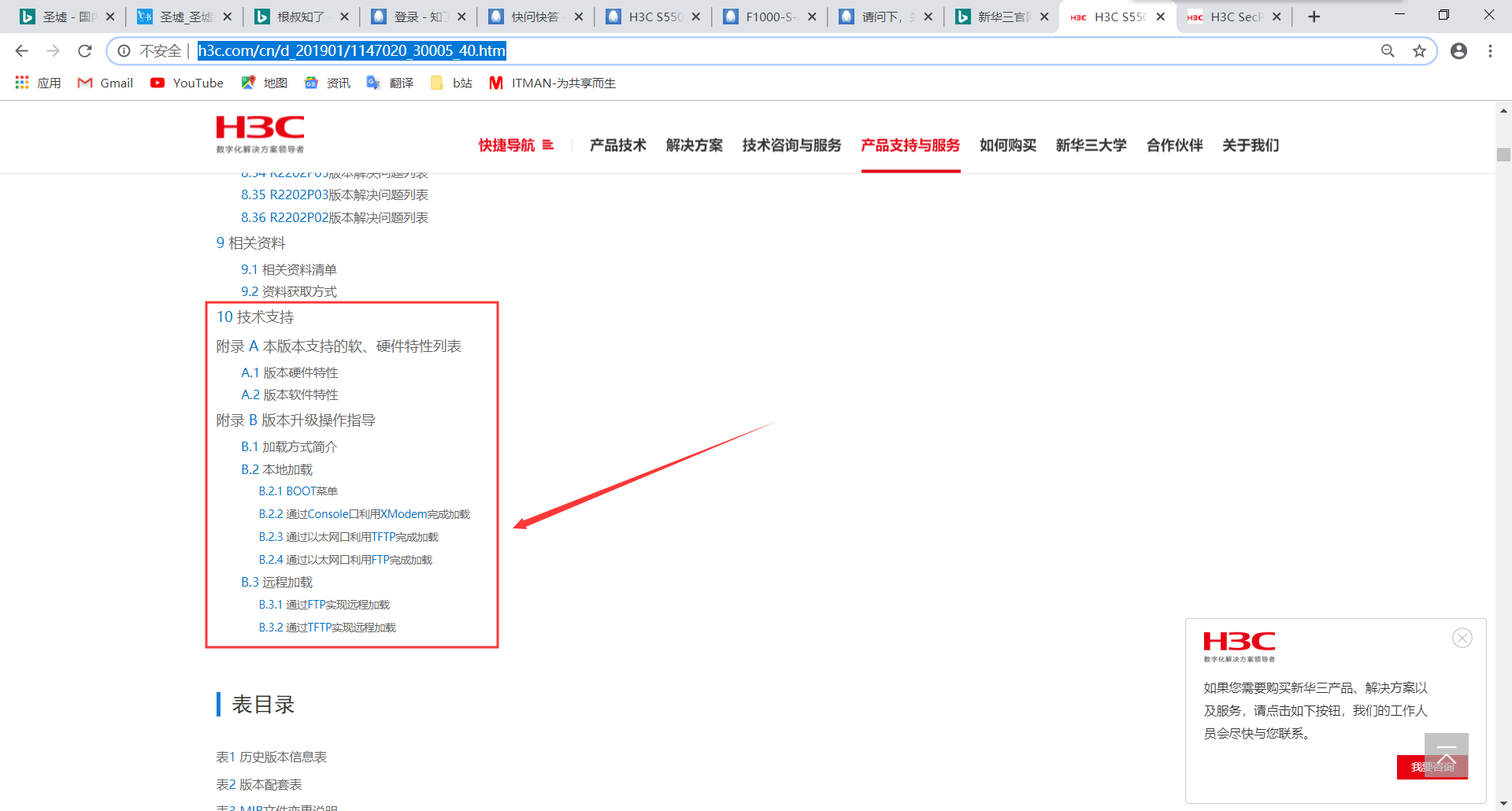The height and width of the screenshot is (811, 1512).
Task: Open B.3 远程加载 link
Action: 277,582
